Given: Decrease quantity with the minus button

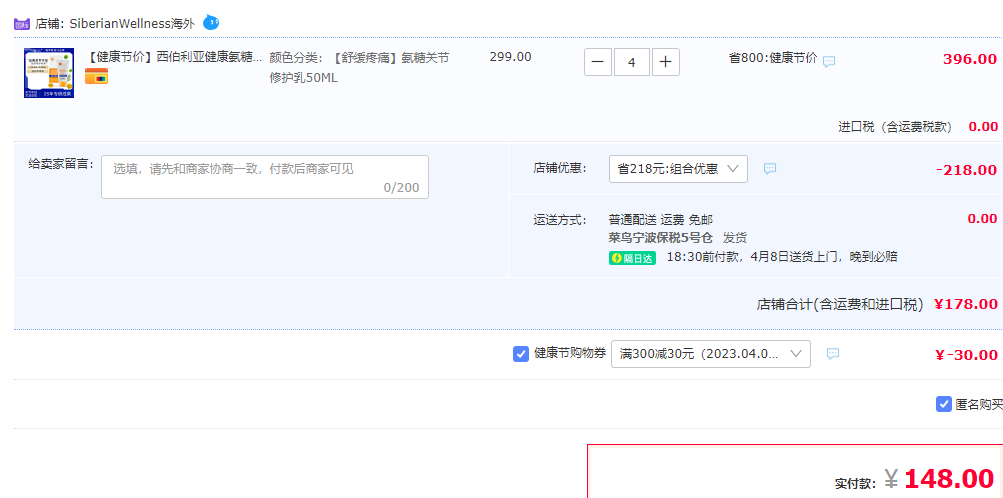Looking at the screenshot, I should [597, 62].
